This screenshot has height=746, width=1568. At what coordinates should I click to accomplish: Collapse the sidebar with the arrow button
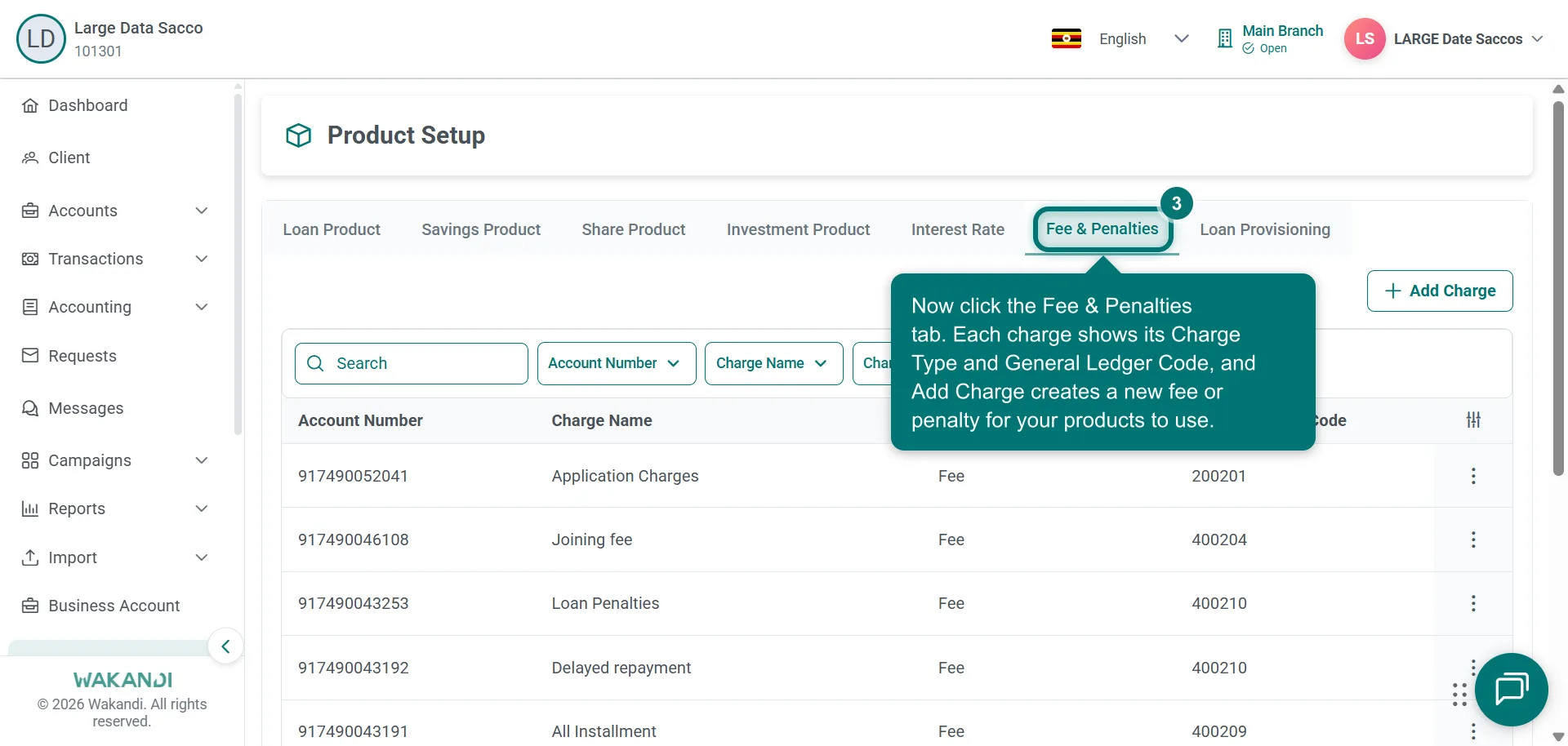pyautogui.click(x=225, y=646)
